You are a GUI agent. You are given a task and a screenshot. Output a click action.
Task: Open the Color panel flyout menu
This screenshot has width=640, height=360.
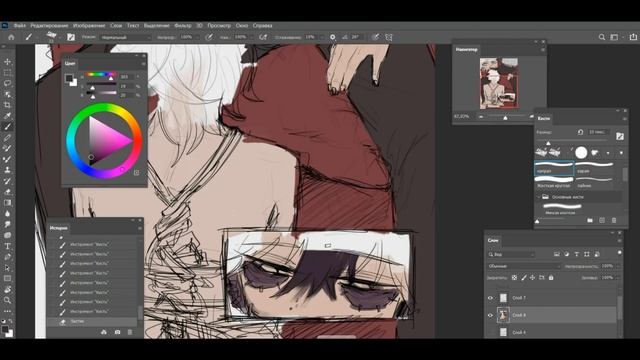[x=143, y=64]
